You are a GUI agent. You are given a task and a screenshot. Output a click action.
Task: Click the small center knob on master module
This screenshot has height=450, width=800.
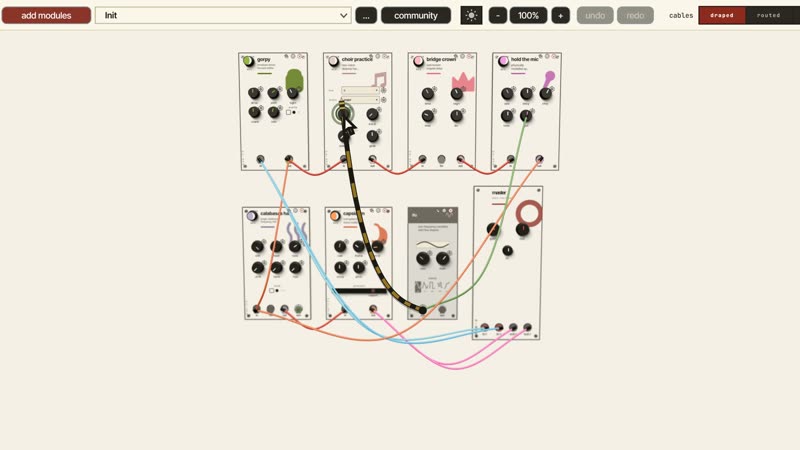[508, 251]
